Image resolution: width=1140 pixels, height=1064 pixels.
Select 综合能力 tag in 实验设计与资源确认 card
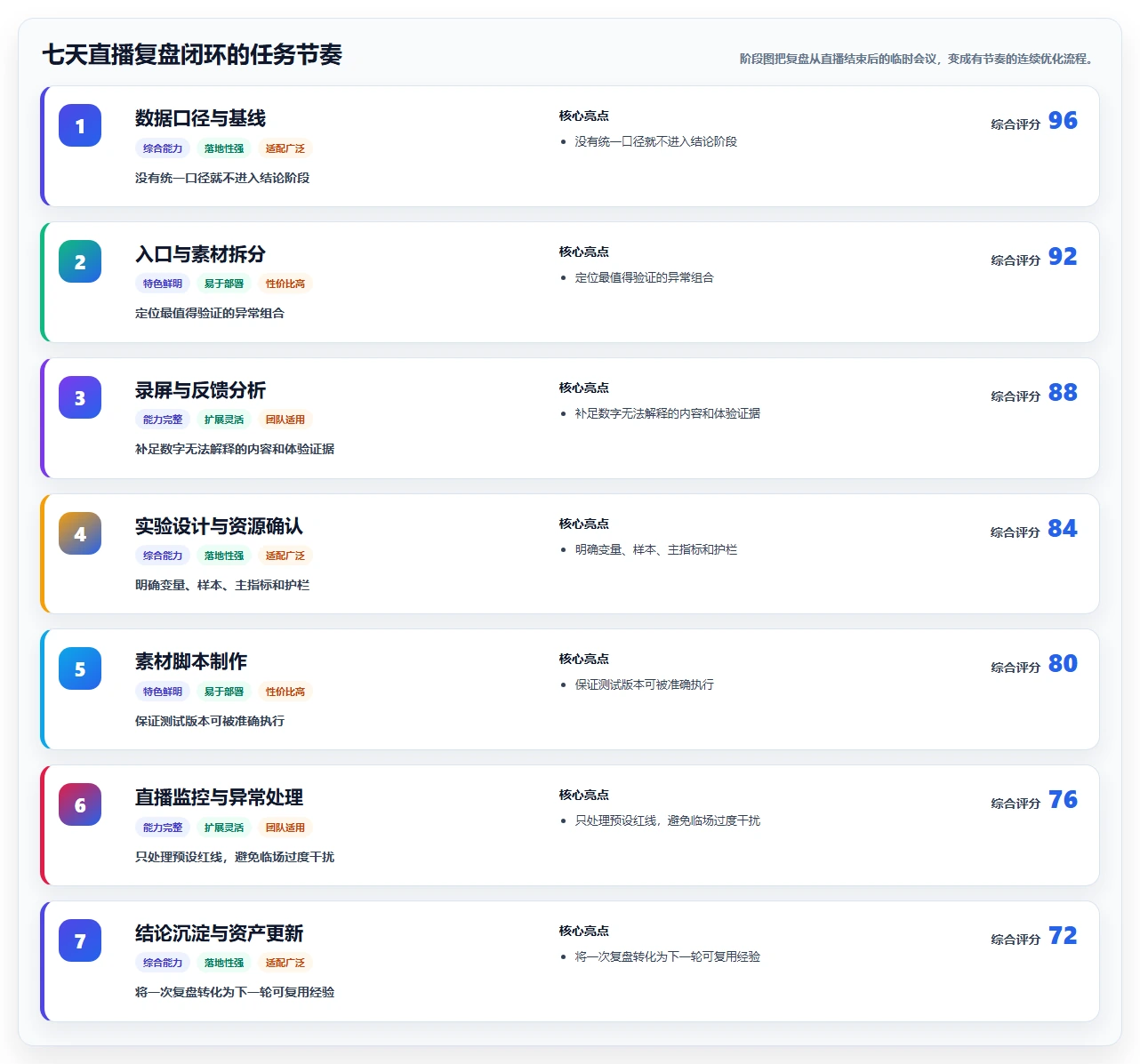[x=163, y=556]
